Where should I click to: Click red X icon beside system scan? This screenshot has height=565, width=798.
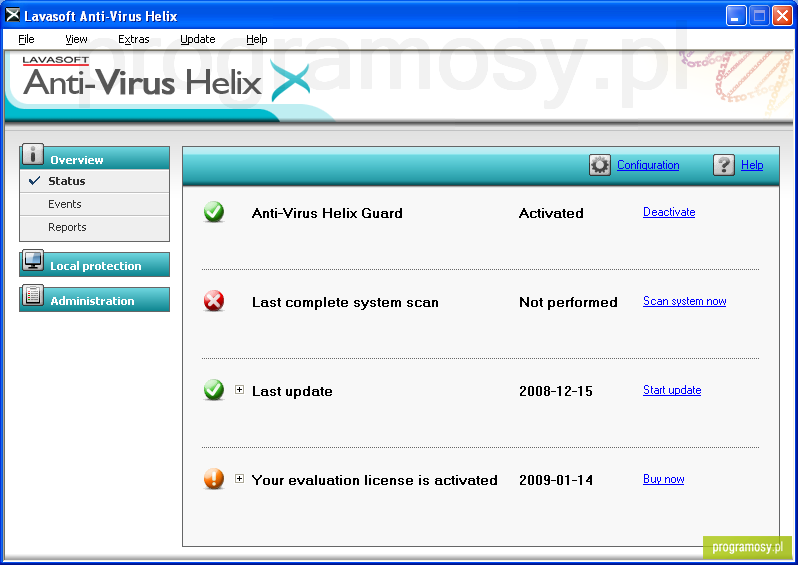coord(214,301)
